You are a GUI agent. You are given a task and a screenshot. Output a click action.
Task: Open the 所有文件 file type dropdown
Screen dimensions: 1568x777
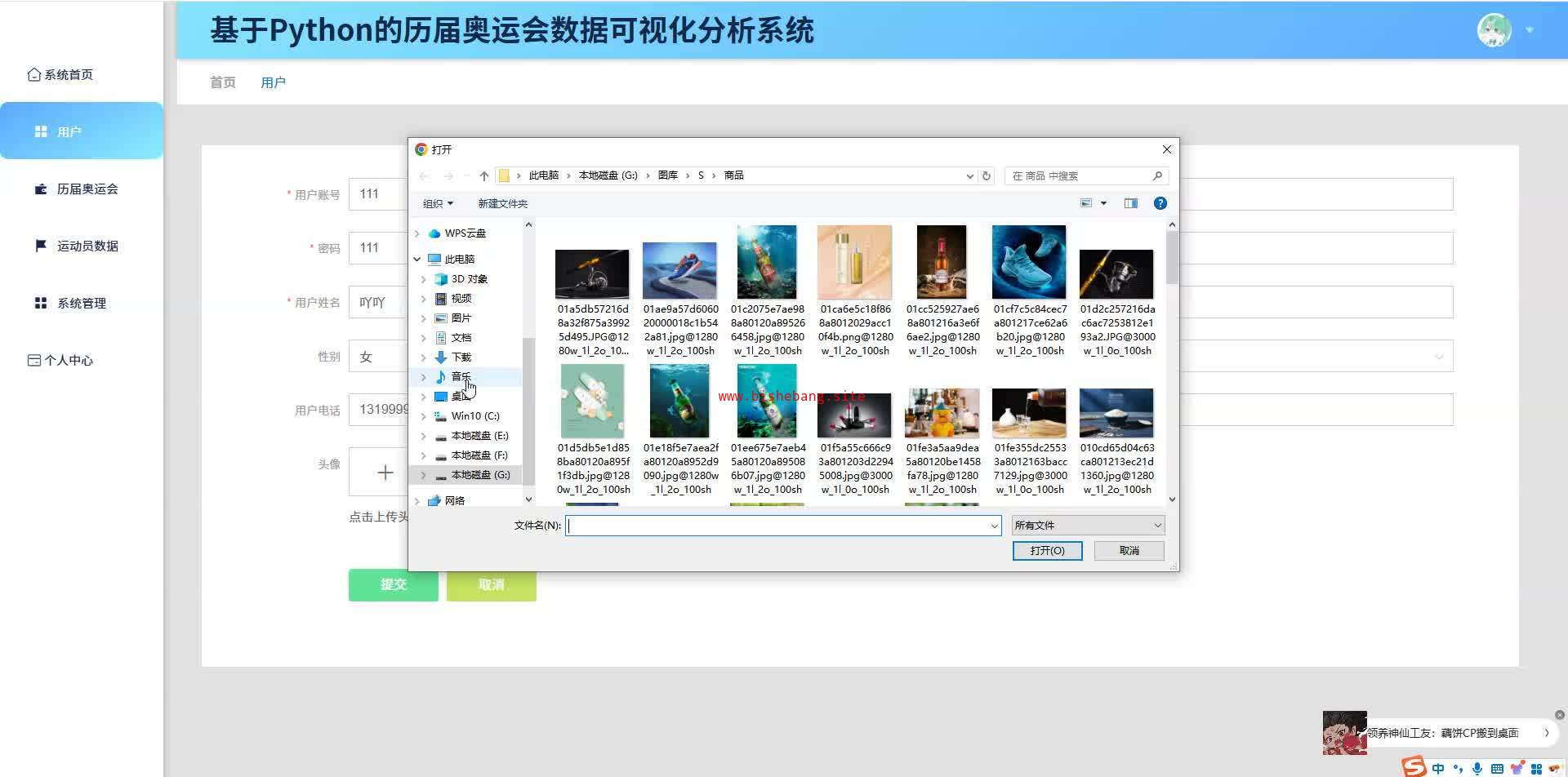pos(1088,526)
